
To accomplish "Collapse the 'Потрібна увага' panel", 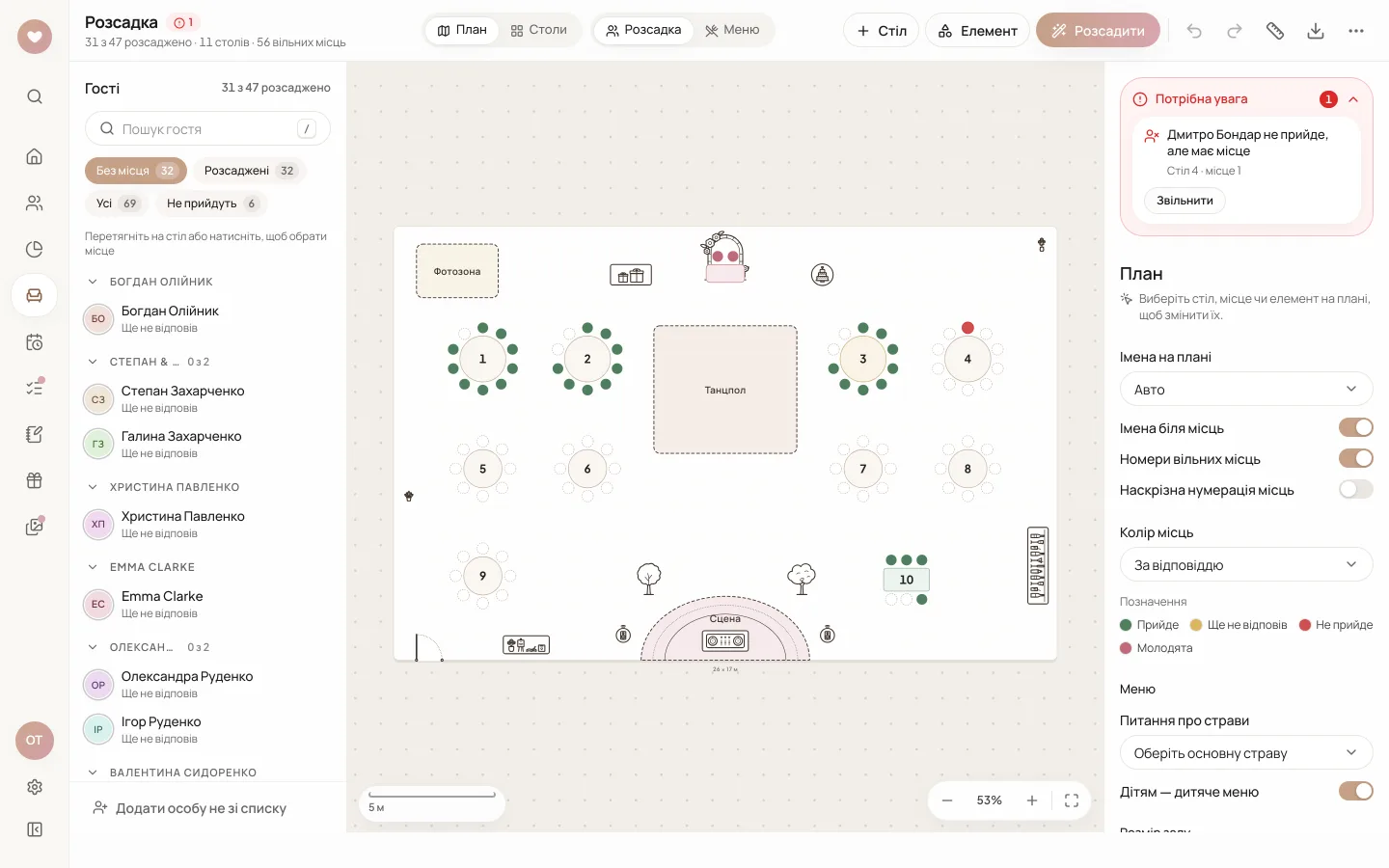I will pyautogui.click(x=1353, y=99).
